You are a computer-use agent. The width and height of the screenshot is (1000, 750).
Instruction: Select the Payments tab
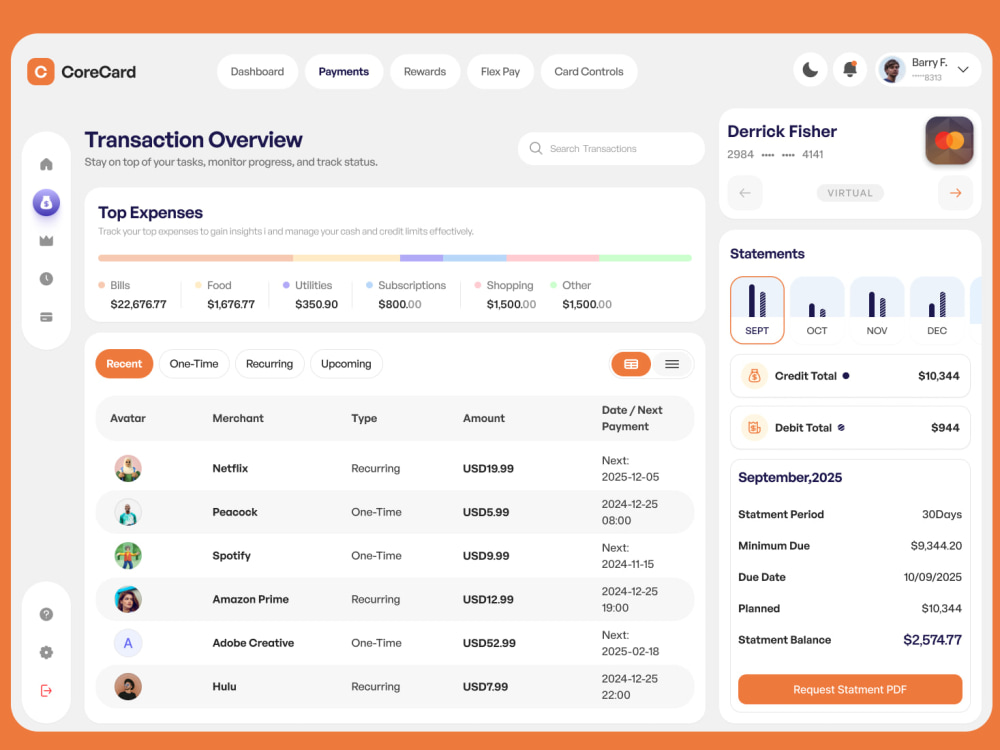pos(344,71)
